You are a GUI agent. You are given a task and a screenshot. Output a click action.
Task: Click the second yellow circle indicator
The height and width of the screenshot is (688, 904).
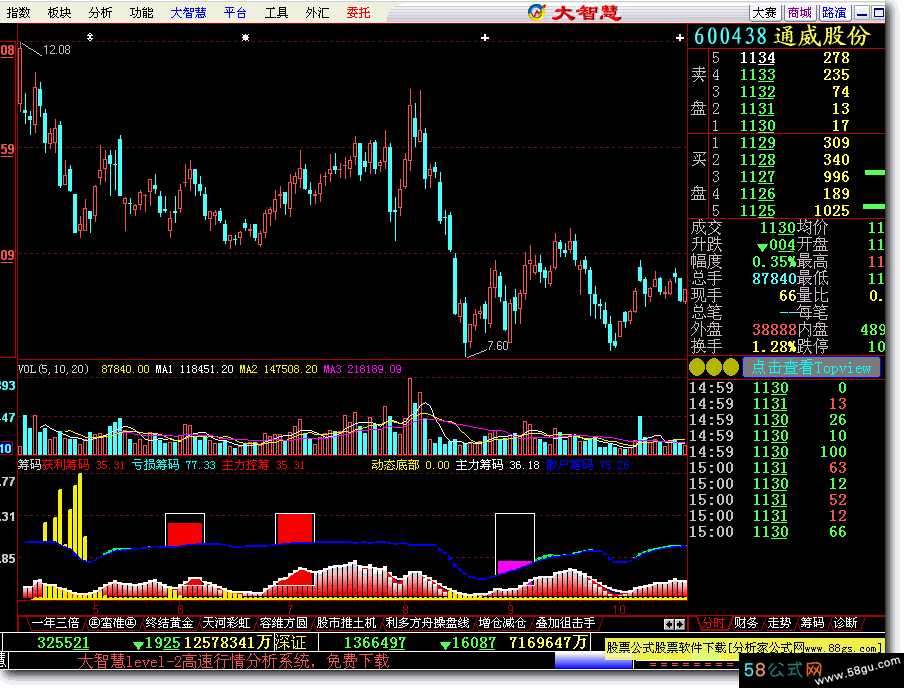(714, 367)
